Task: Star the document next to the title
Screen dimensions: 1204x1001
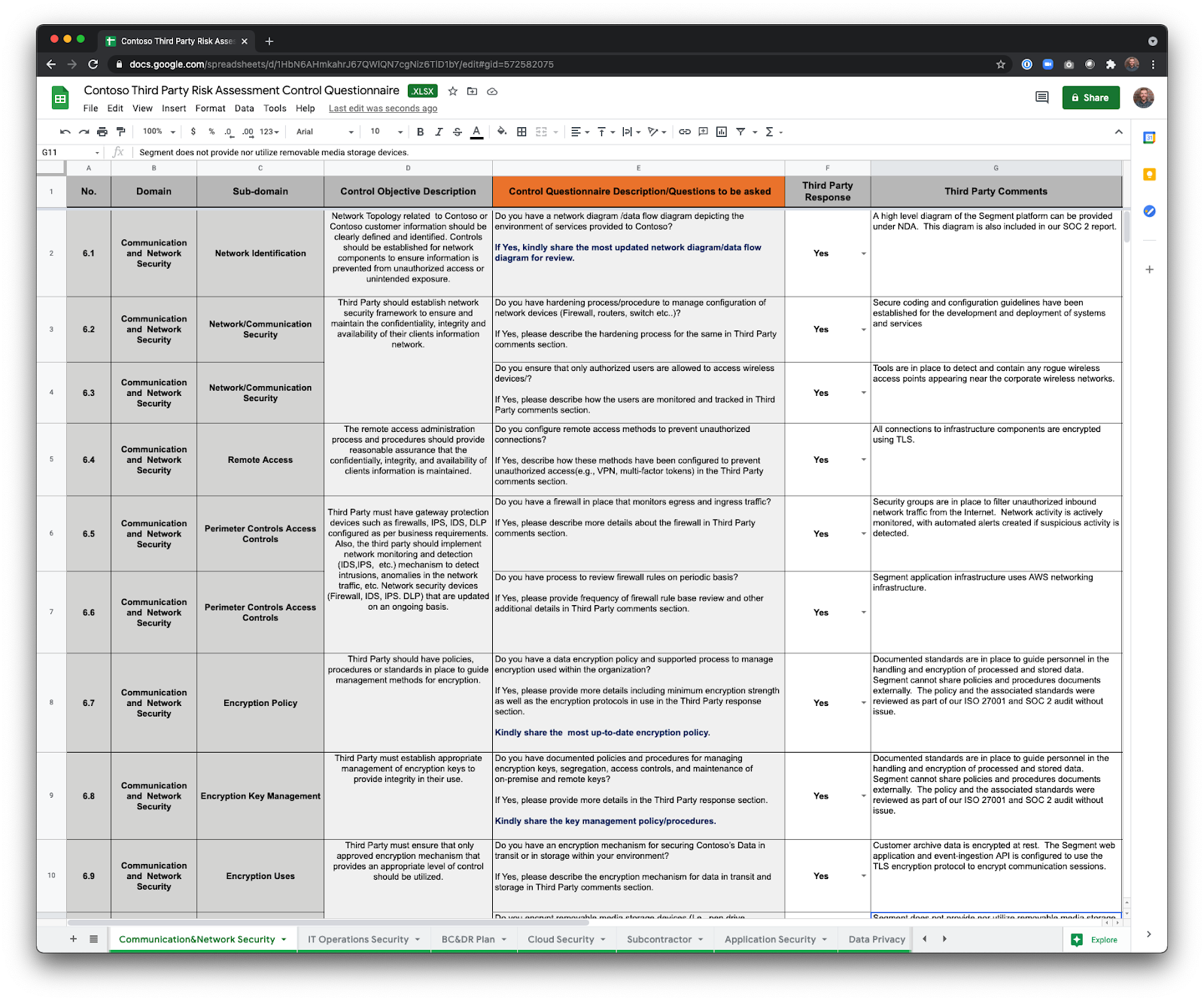Action: (453, 91)
